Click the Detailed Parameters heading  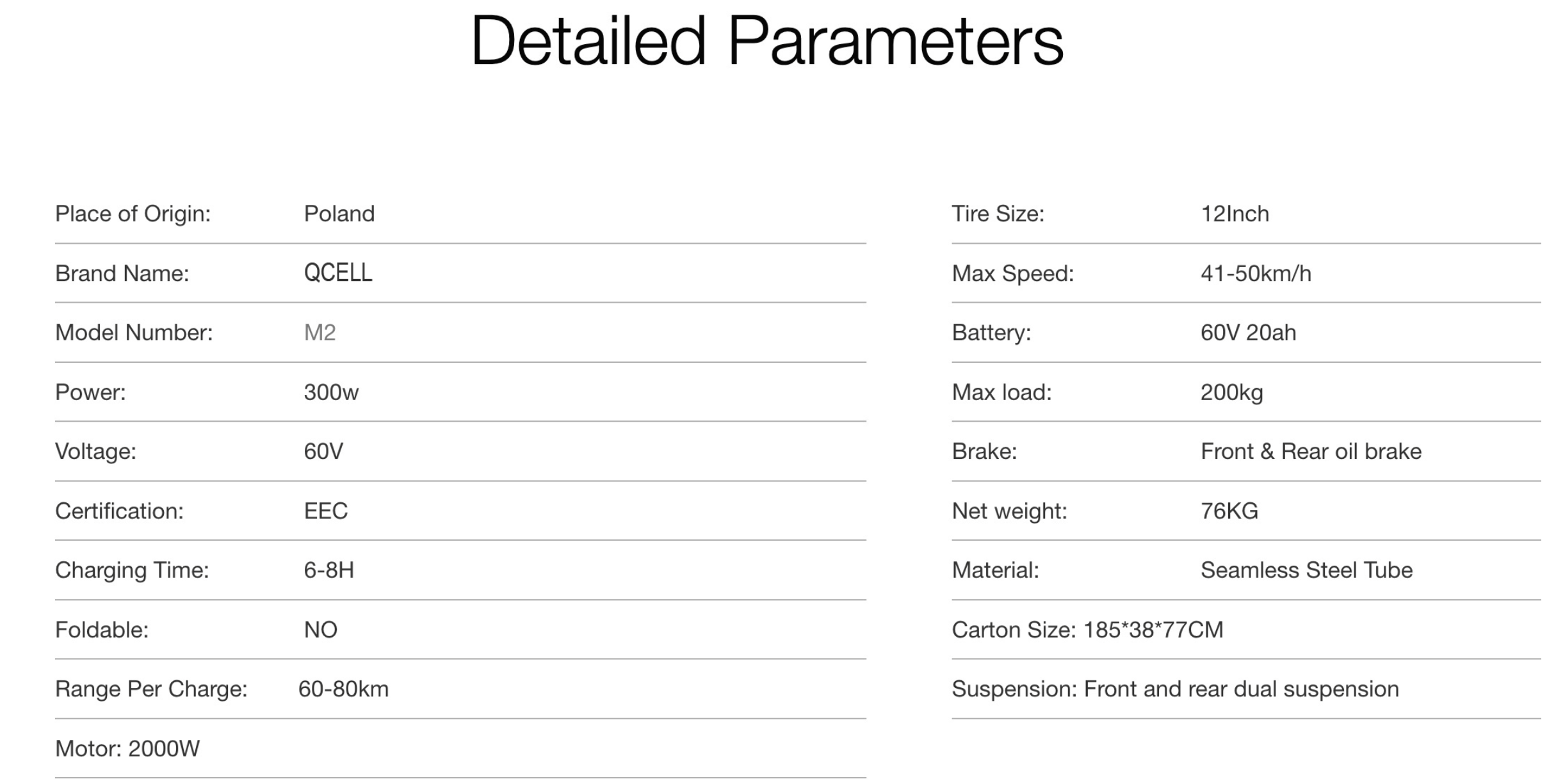[766, 41]
